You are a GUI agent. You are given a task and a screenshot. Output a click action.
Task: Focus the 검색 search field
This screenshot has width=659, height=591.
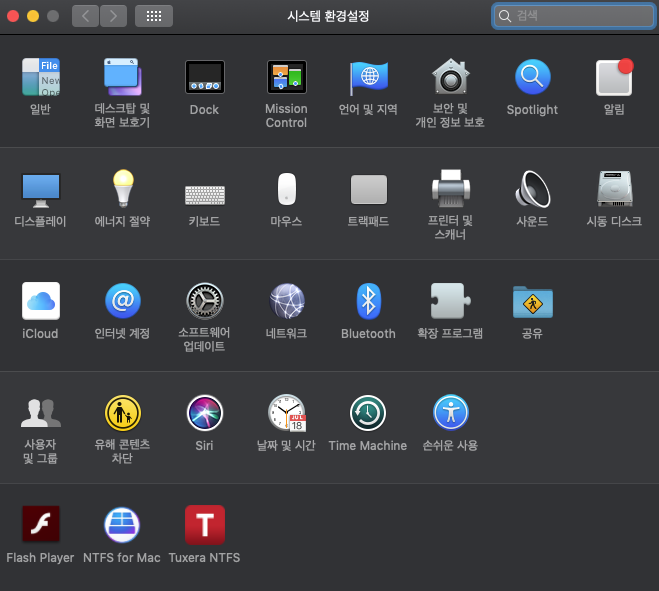[574, 16]
